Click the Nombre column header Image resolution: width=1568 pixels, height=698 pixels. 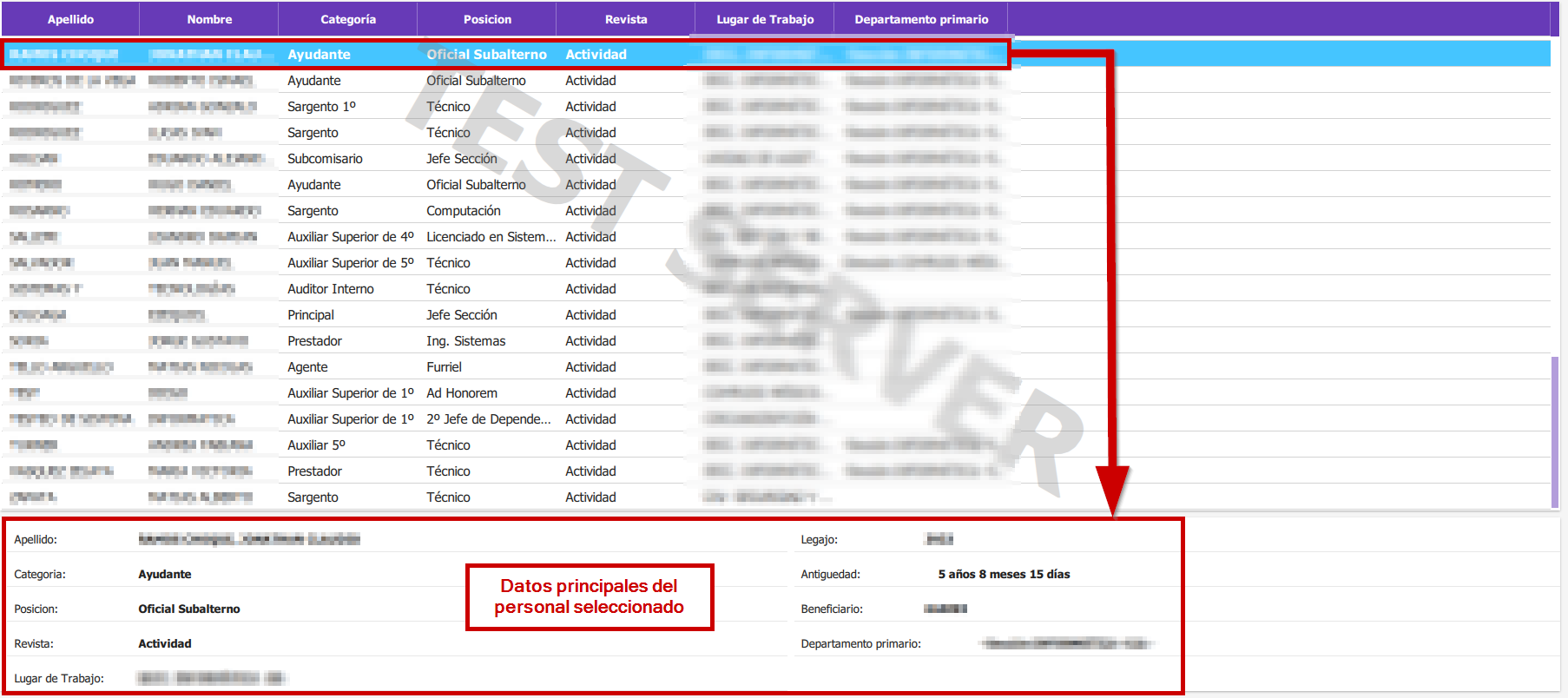pyautogui.click(x=209, y=19)
